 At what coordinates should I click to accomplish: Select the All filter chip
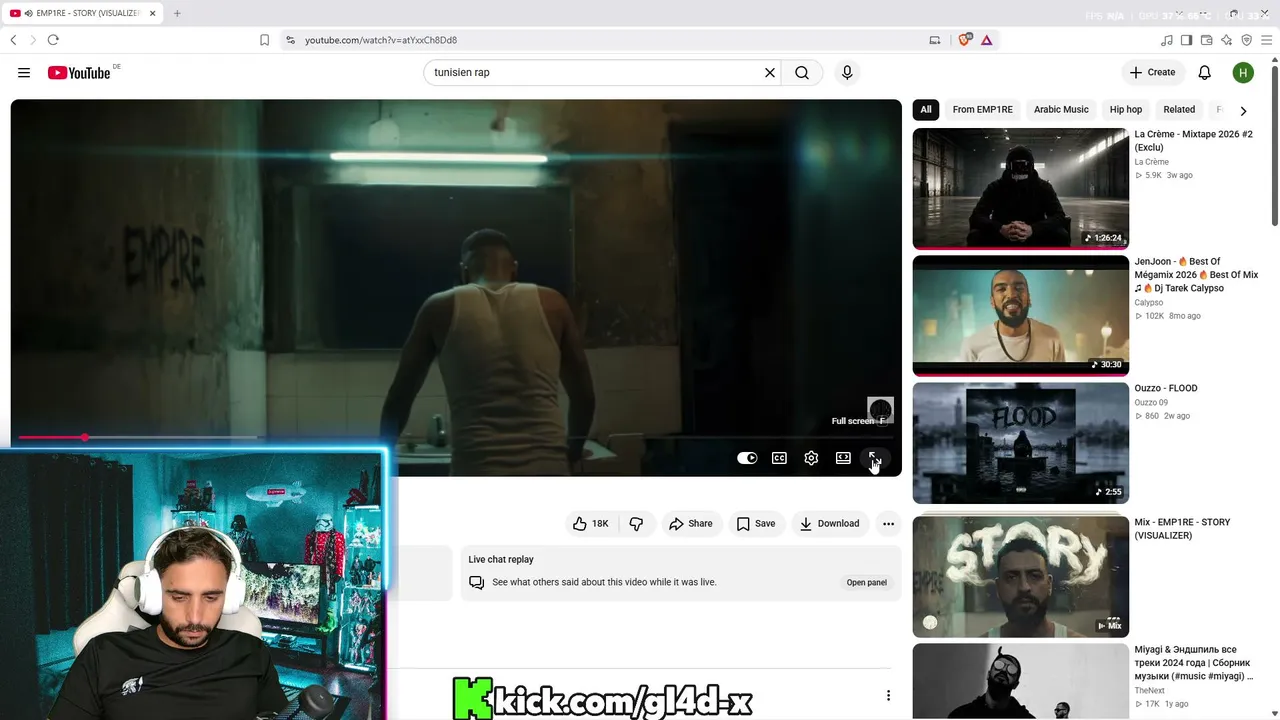[926, 110]
